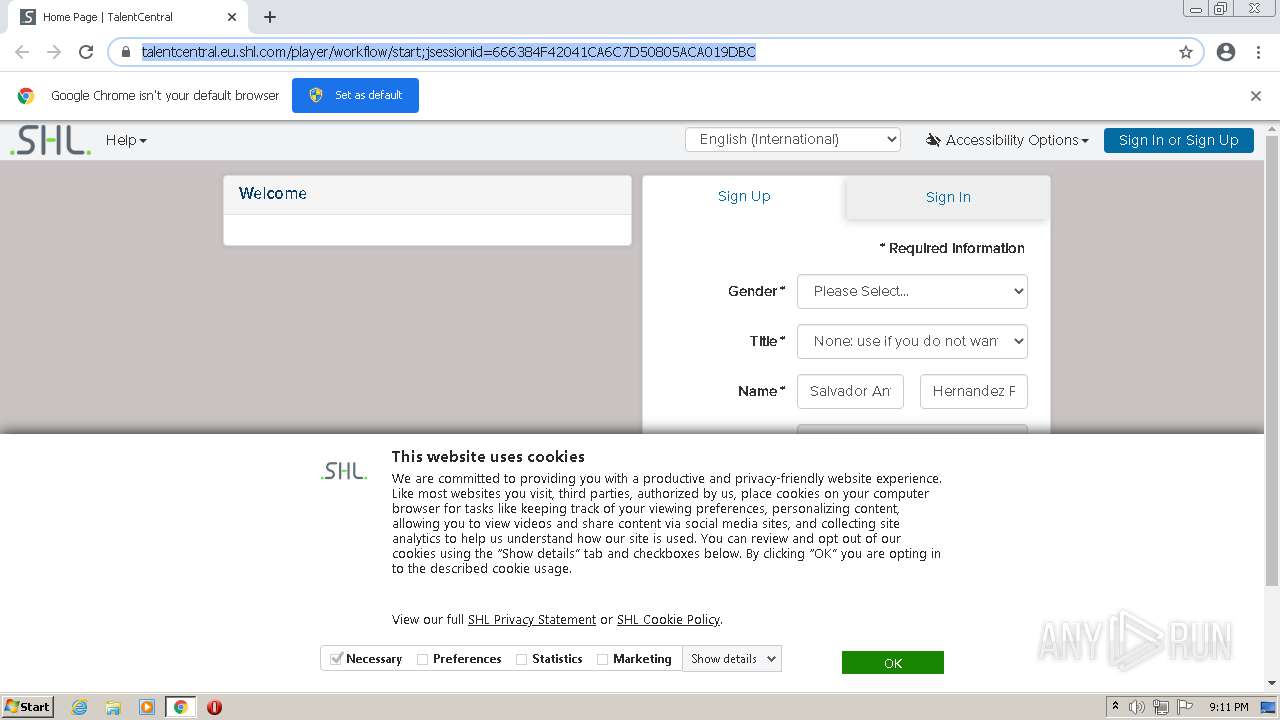This screenshot has width=1280, height=720.
Task: Enable the Marketing cookies checkbox
Action: 602,659
